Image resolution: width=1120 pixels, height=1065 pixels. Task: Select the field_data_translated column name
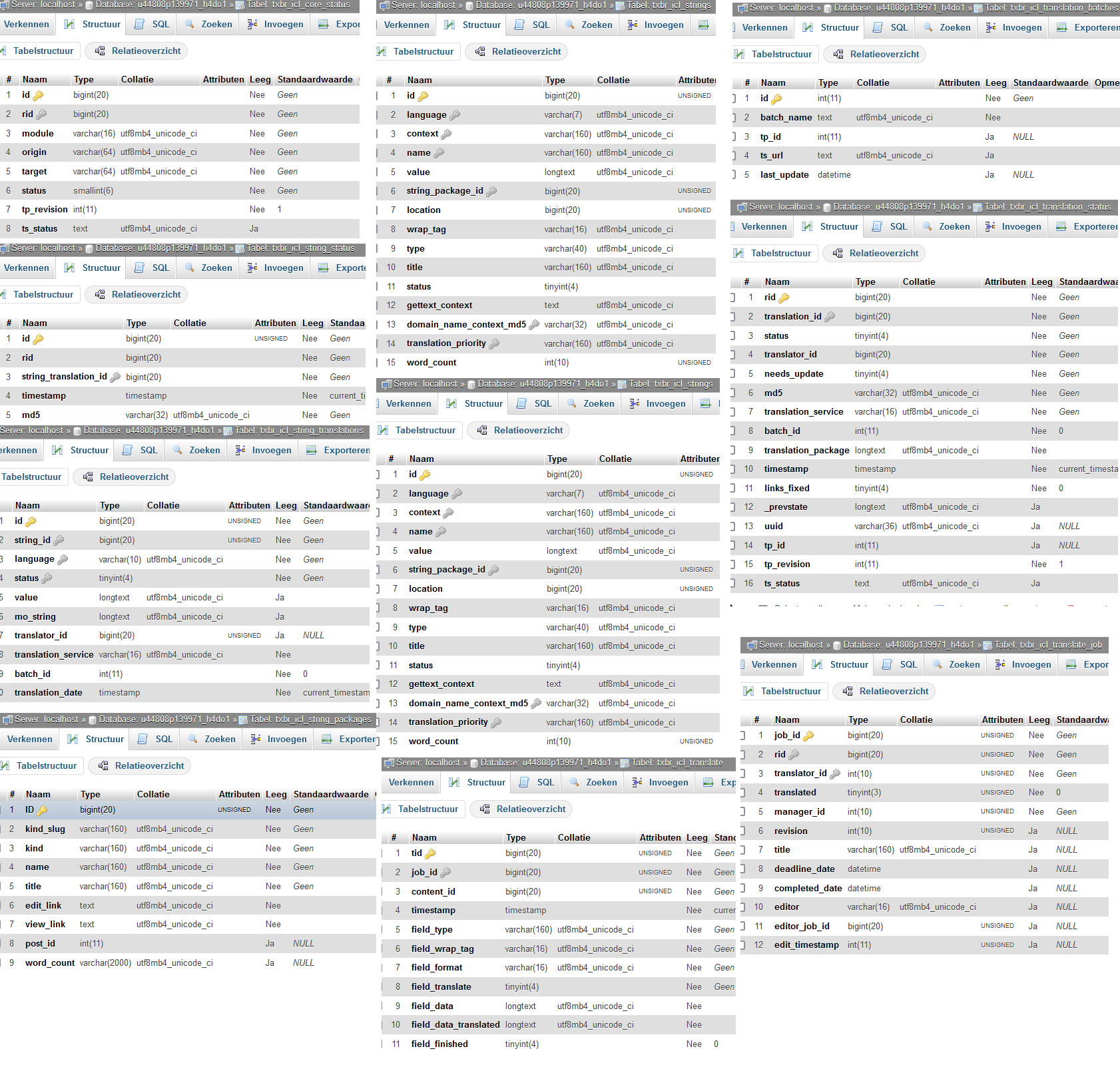coord(455,1025)
